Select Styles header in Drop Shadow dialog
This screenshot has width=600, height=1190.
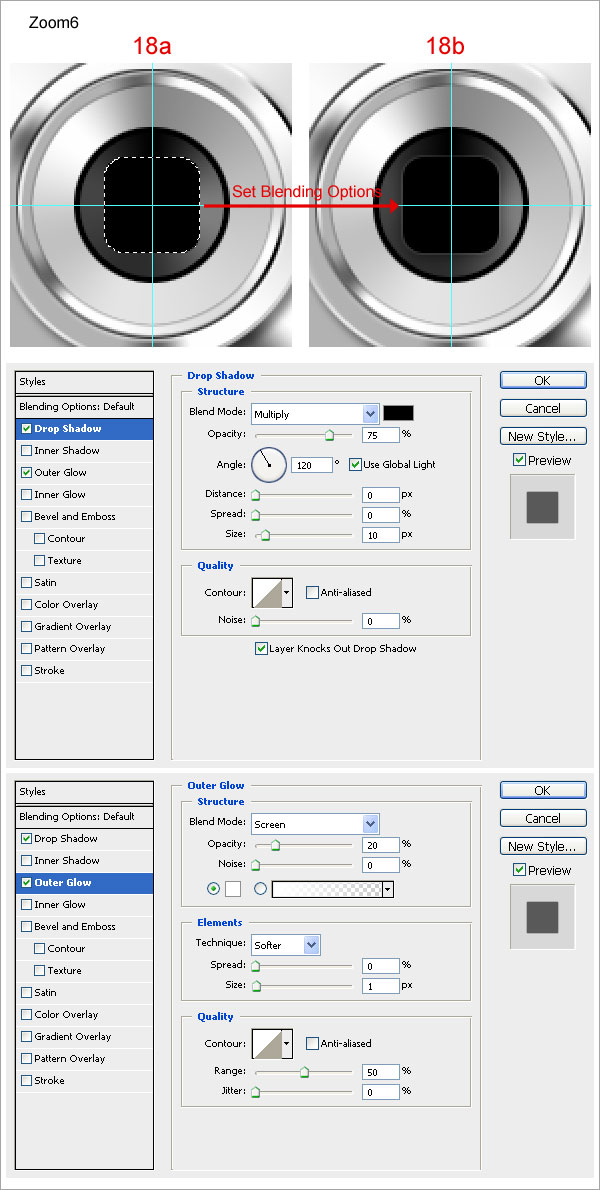point(84,382)
